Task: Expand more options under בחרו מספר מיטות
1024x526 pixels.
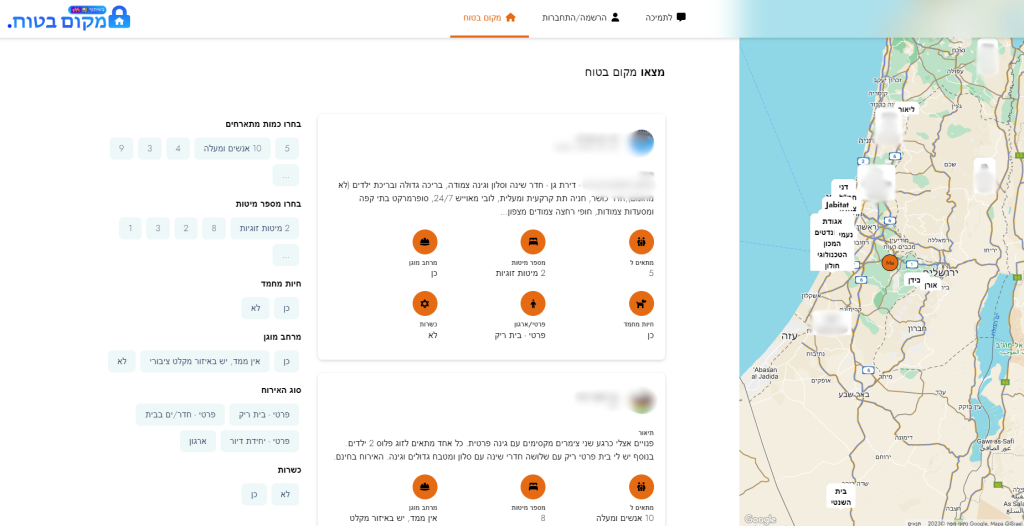Action: [x=286, y=255]
